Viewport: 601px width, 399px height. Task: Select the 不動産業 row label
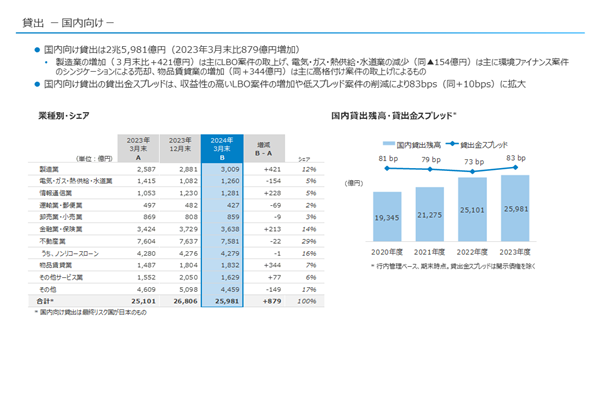coord(53,241)
